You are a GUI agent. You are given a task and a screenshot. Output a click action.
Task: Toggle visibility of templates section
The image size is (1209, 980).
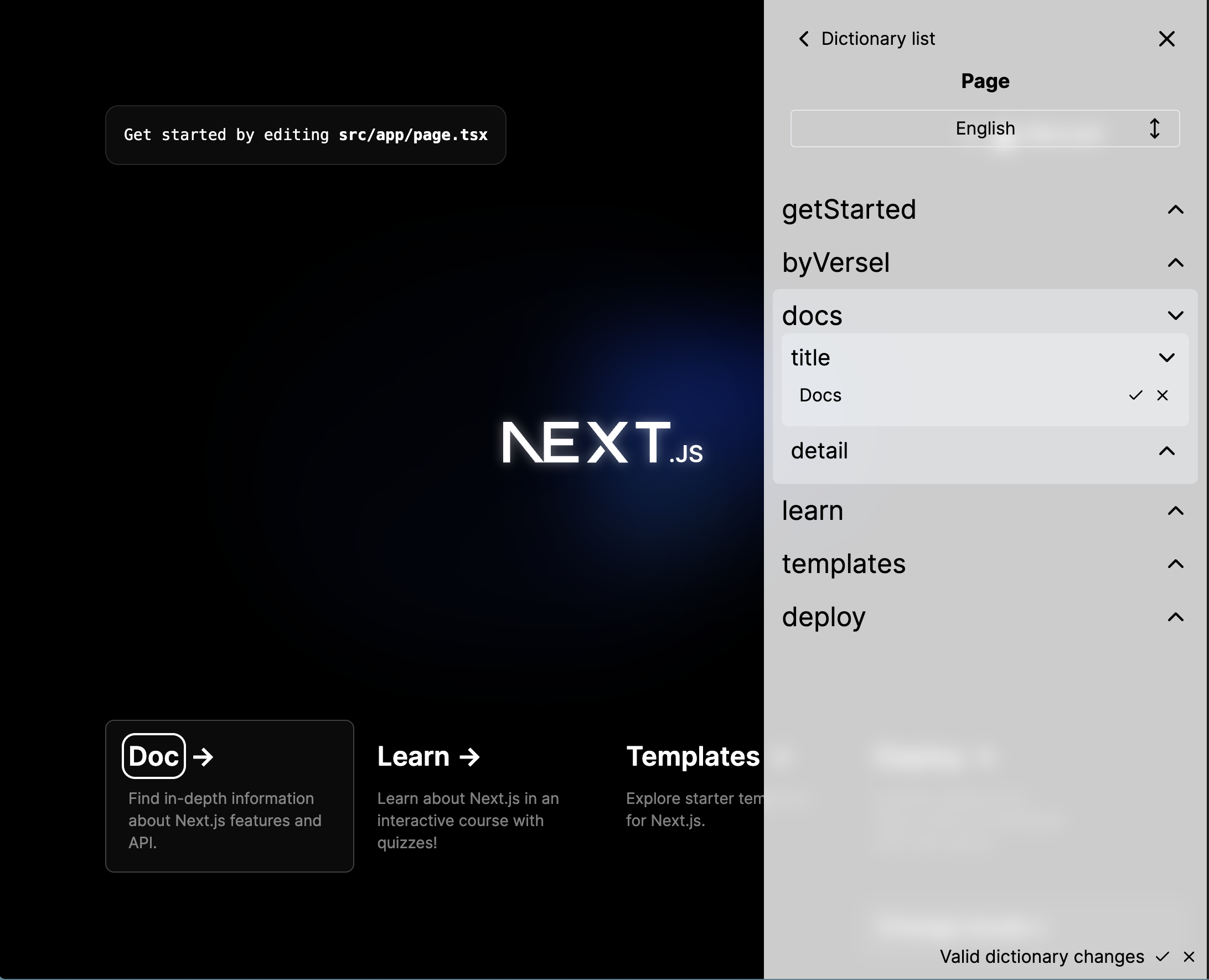1175,564
